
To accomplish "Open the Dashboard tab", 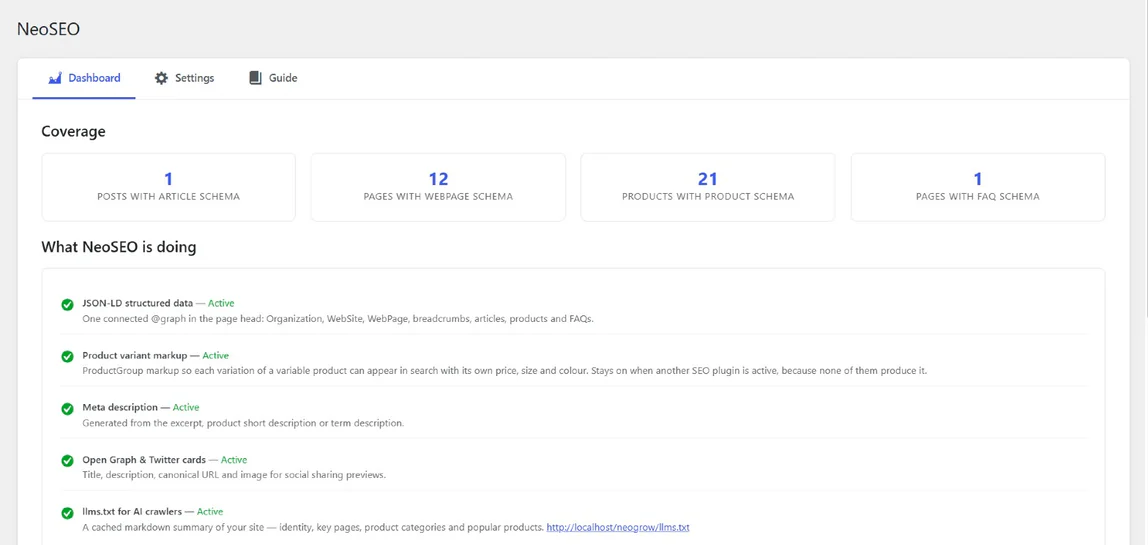I will tap(84, 78).
